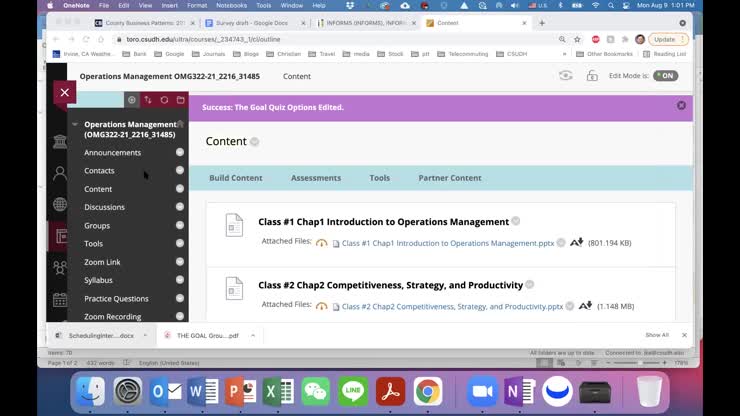Image resolution: width=740 pixels, height=416 pixels.
Task: Open options chevron next to Syllabus
Action: point(180,280)
